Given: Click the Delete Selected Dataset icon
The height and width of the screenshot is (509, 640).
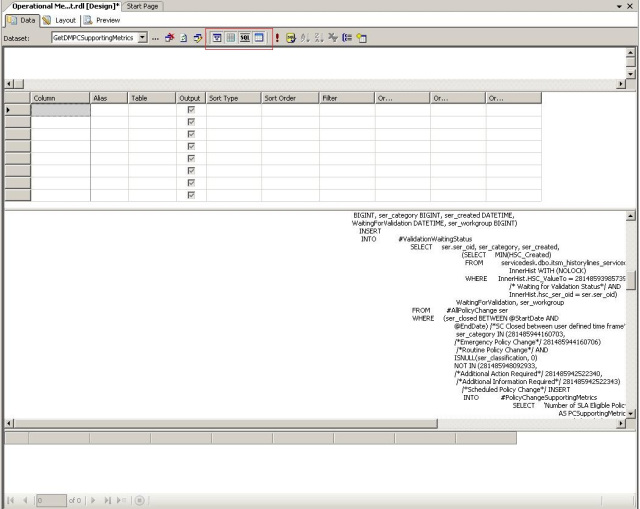Looking at the screenshot, I should tap(169, 38).
